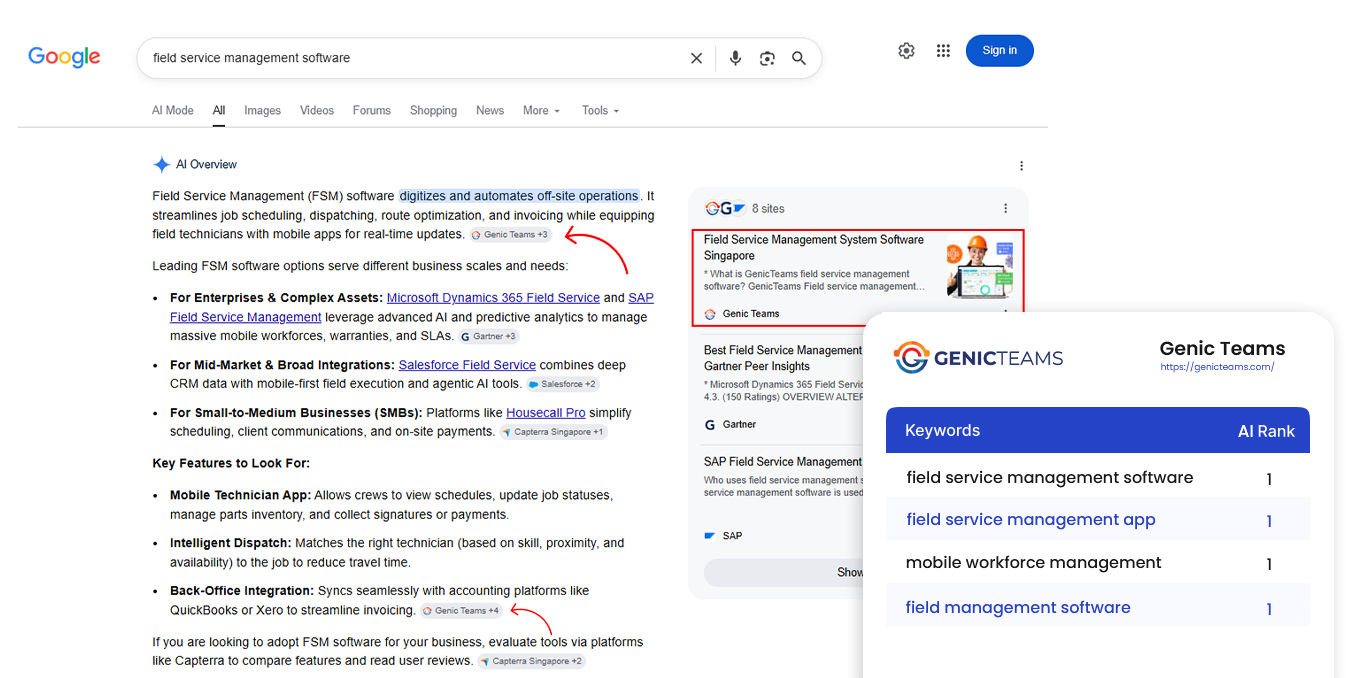Open Microsoft Dynamics 365 Field Service link
The image size is (1352, 678).
(x=493, y=298)
